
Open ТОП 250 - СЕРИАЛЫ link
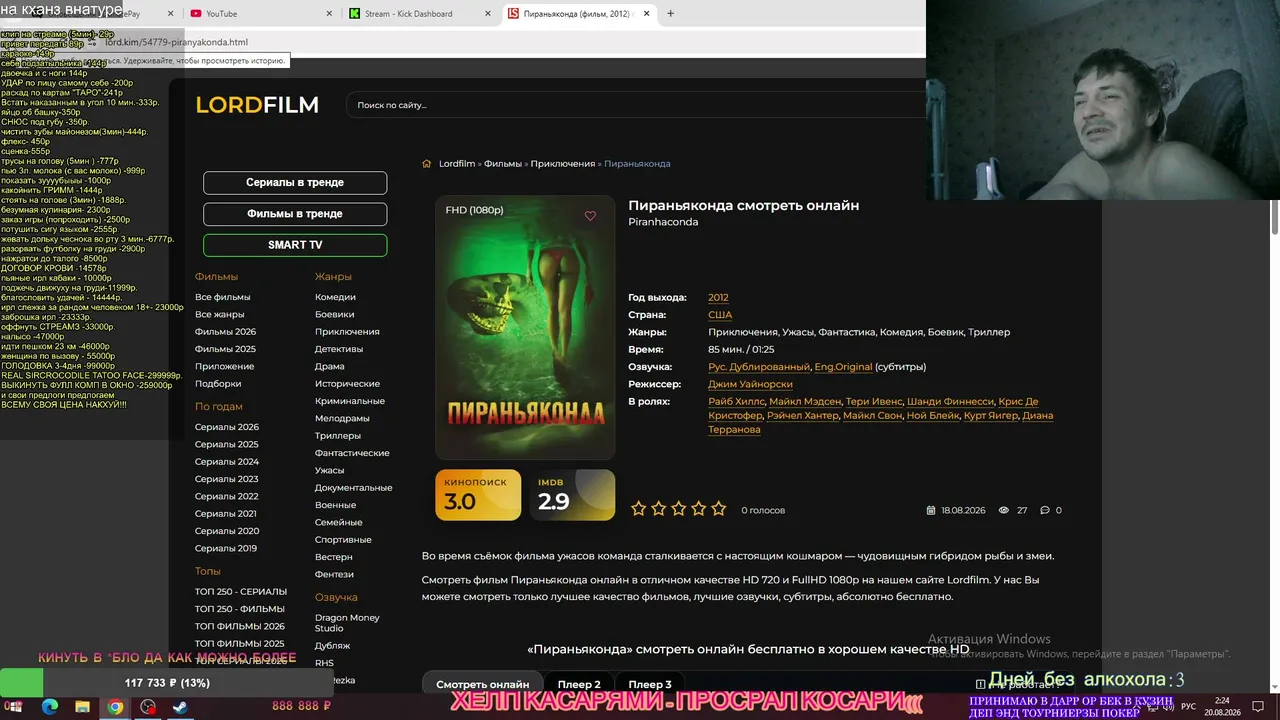click(x=241, y=592)
